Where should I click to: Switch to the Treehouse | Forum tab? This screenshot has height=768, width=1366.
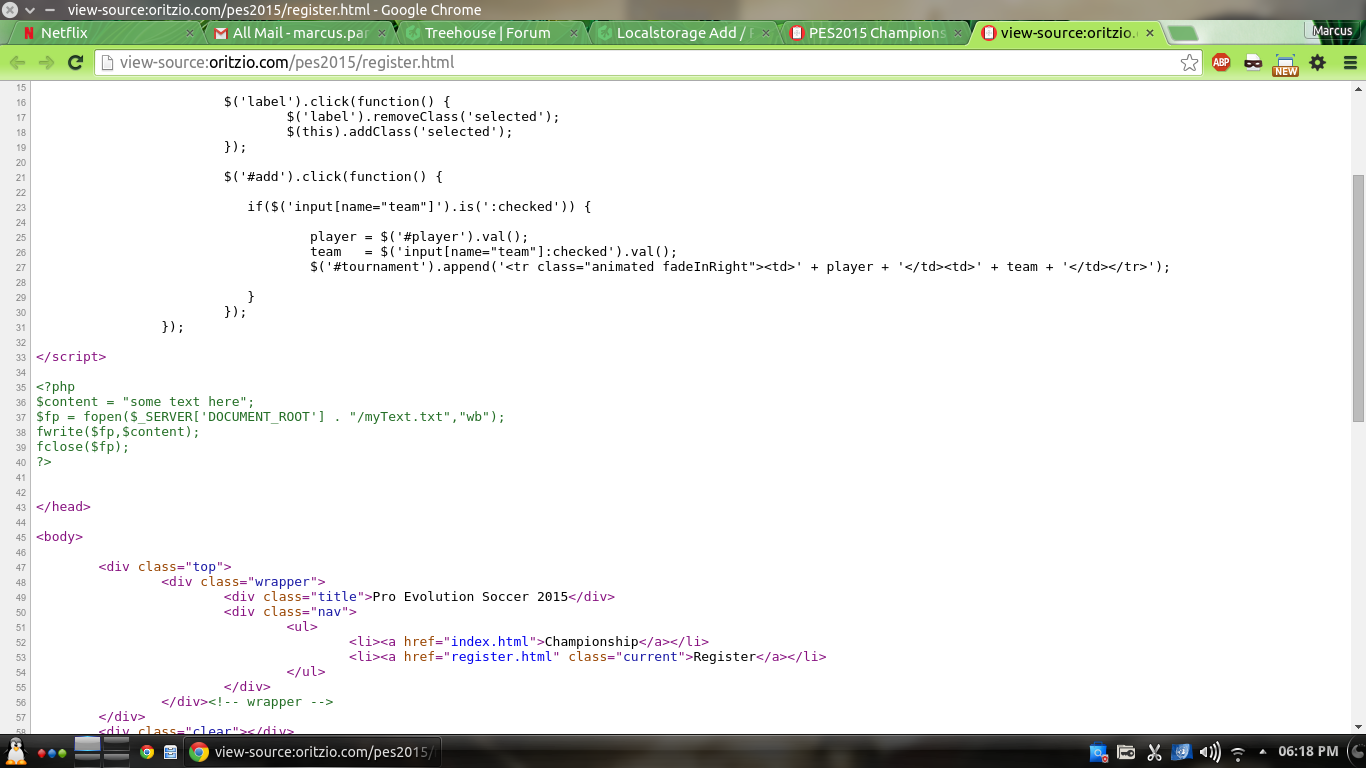click(487, 33)
